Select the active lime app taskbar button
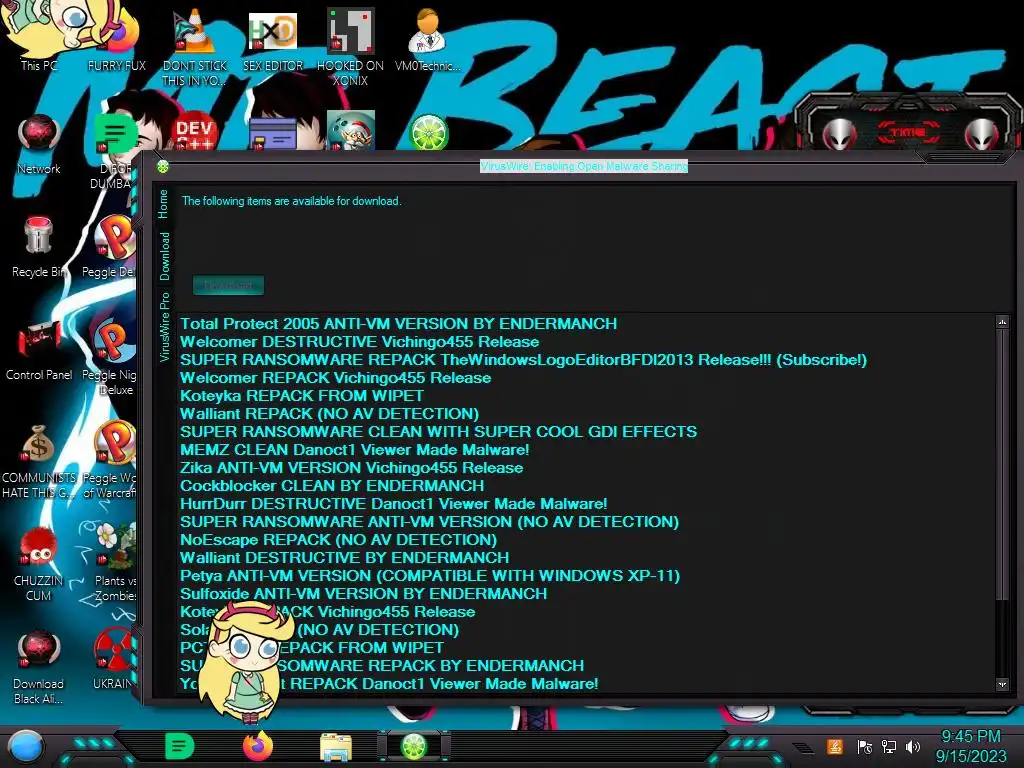The height and width of the screenshot is (768, 1024). (413, 746)
